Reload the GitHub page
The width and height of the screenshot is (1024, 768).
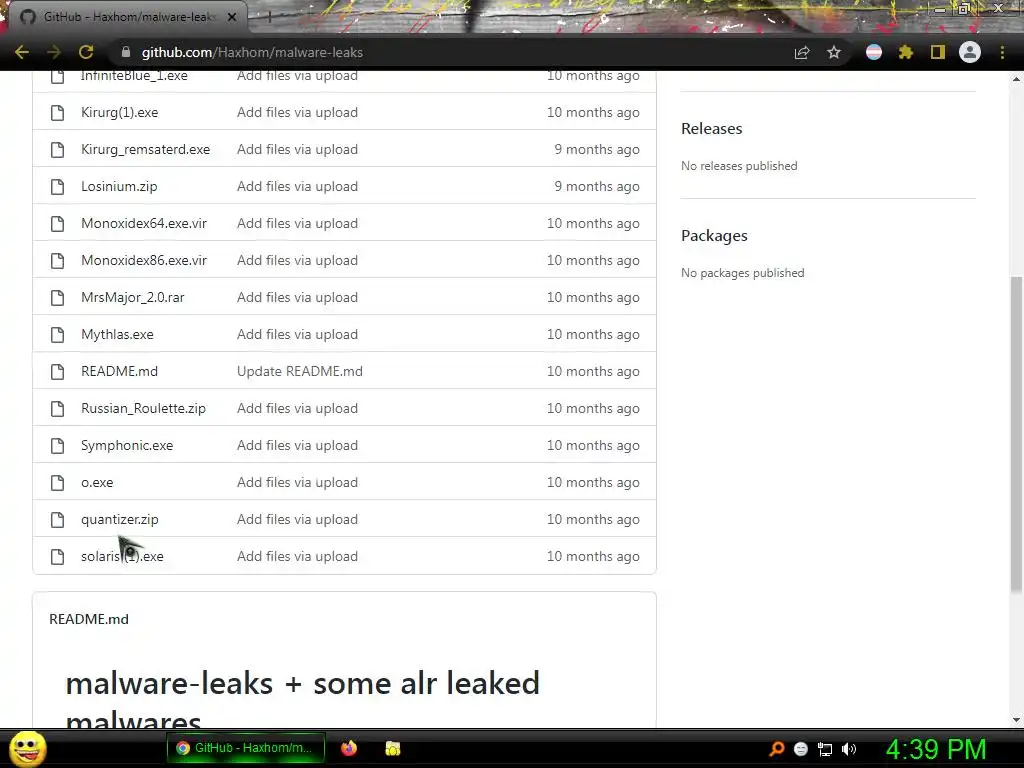[x=86, y=52]
